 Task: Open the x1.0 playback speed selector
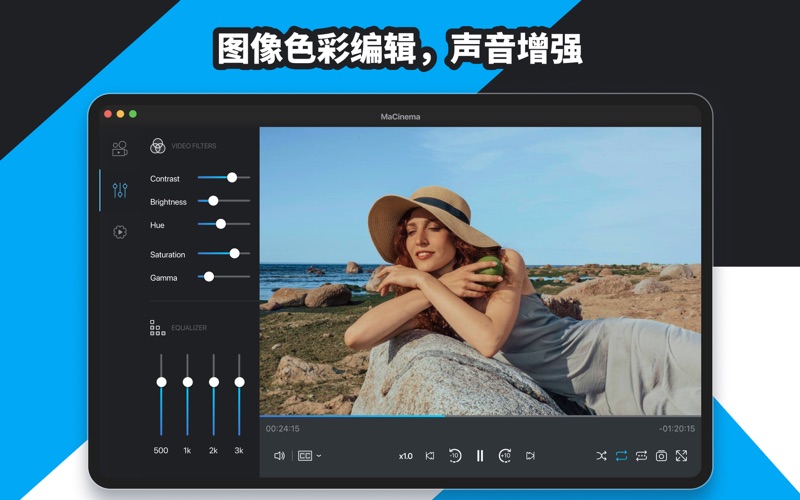[x=405, y=456]
